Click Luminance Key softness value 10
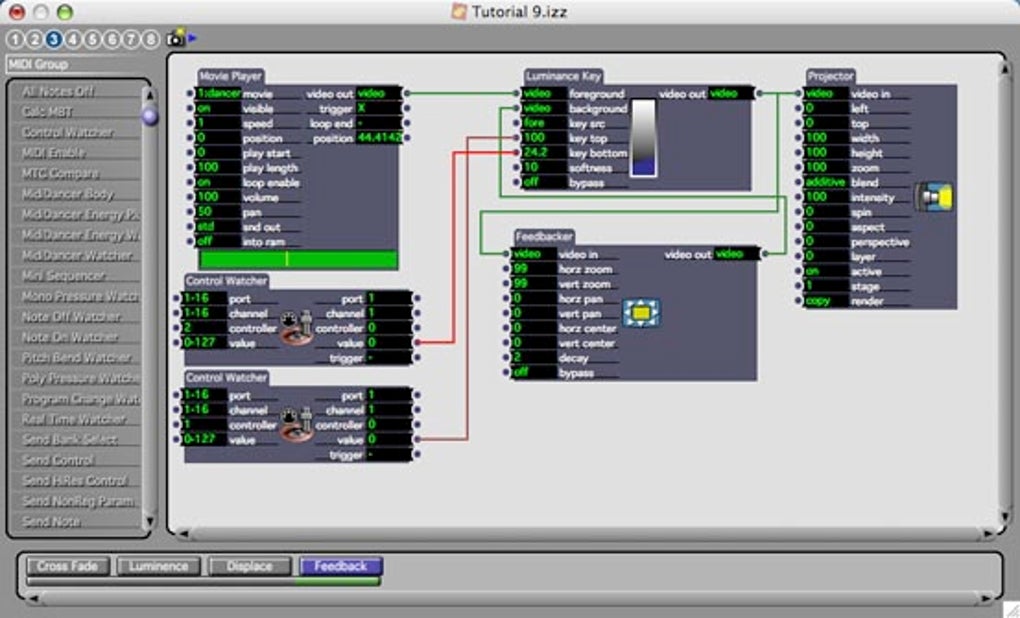The width and height of the screenshot is (1020, 618). 544,167
